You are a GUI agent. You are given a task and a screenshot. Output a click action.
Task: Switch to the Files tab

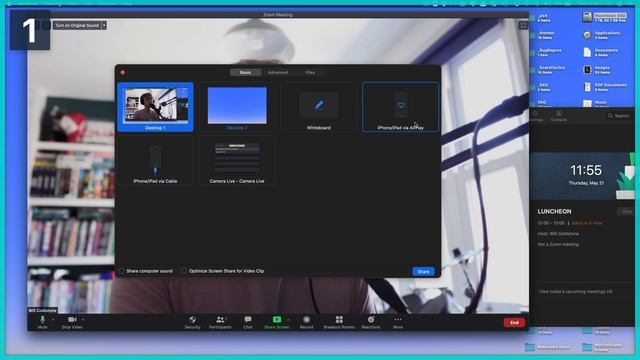click(x=310, y=72)
